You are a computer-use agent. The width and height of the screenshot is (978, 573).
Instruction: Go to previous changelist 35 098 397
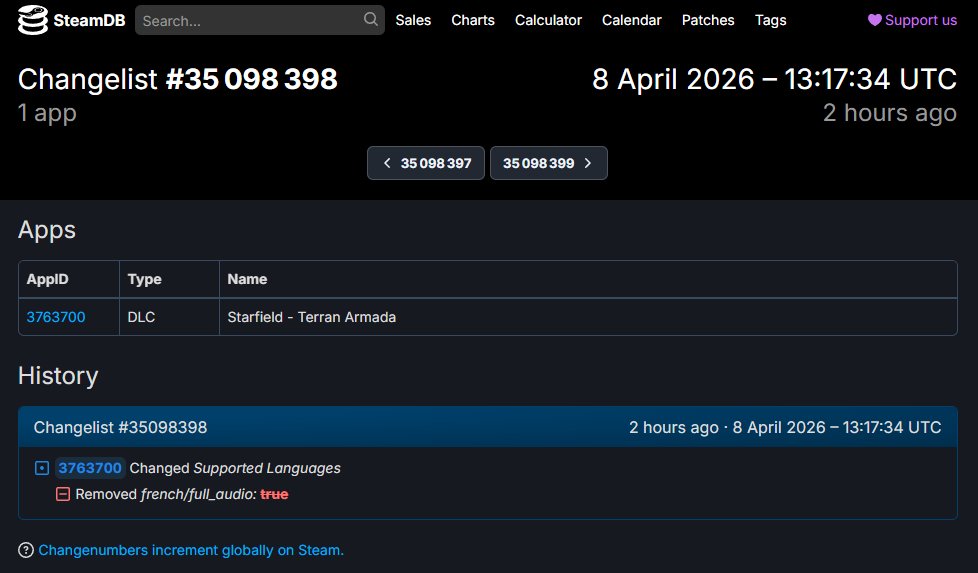click(425, 163)
